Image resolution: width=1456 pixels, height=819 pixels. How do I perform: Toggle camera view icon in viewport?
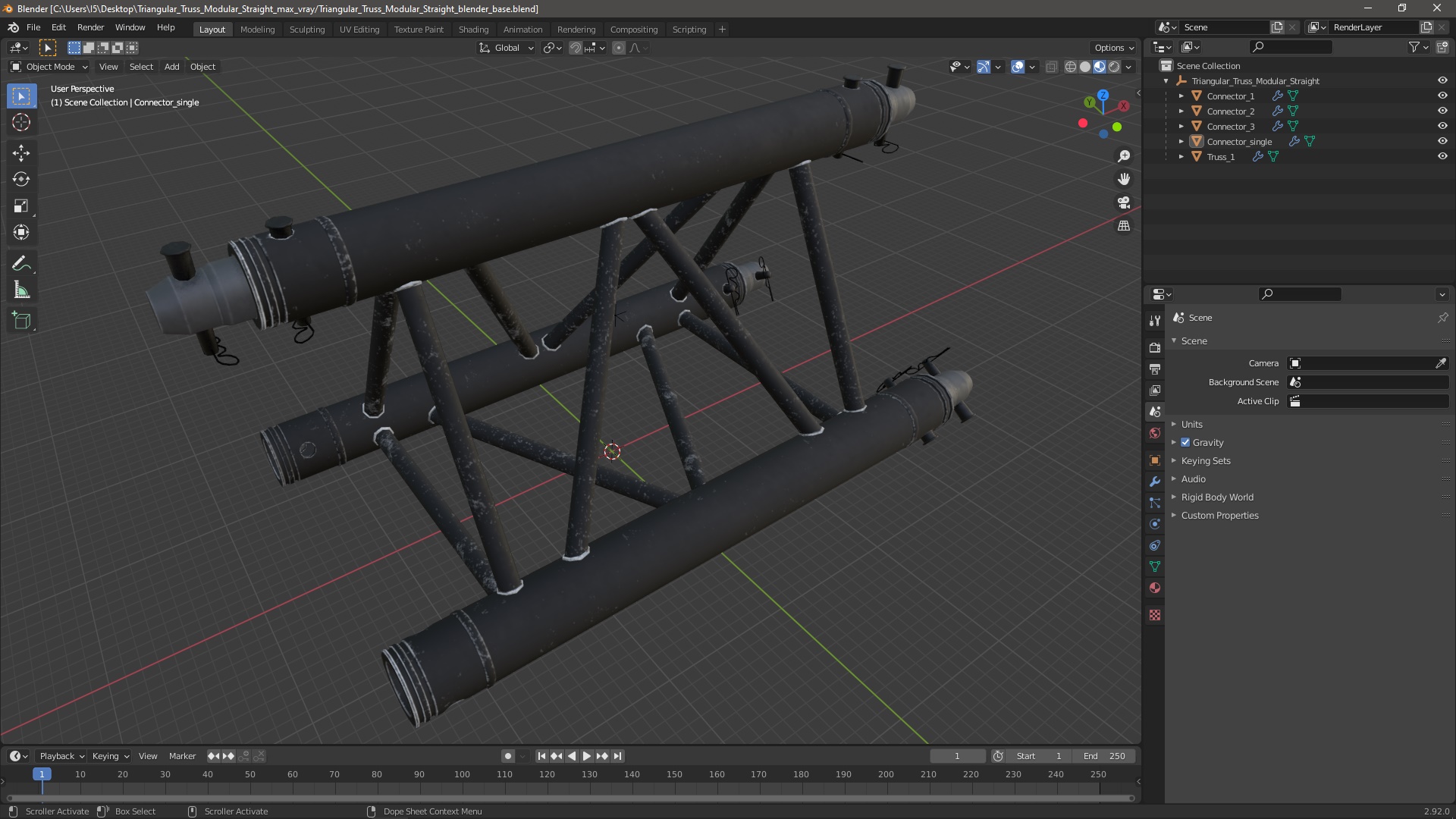point(1124,202)
